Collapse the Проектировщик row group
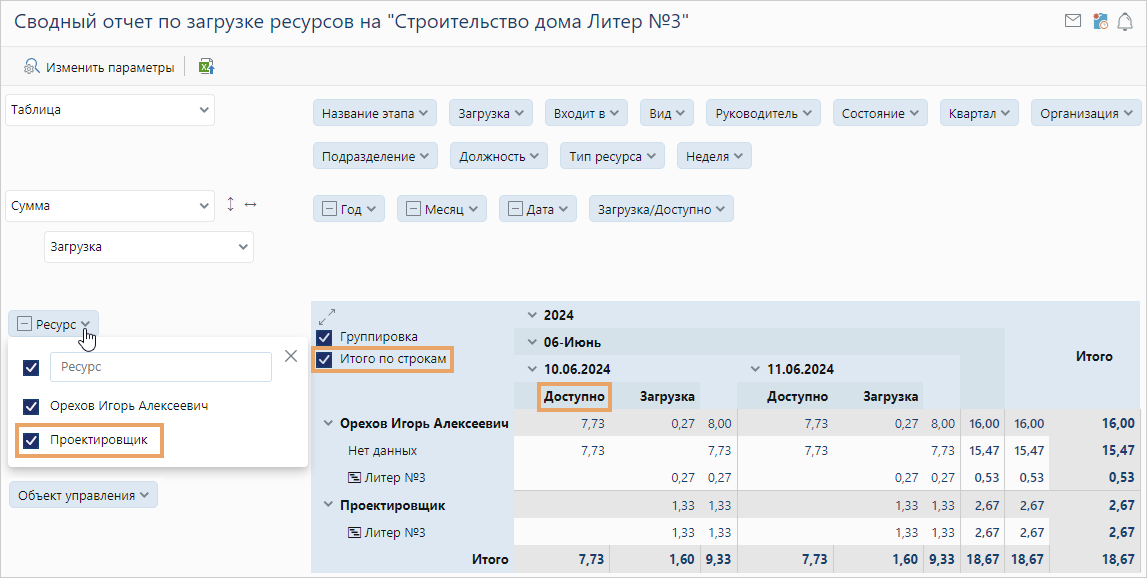The width and height of the screenshot is (1147, 578). tap(328, 506)
